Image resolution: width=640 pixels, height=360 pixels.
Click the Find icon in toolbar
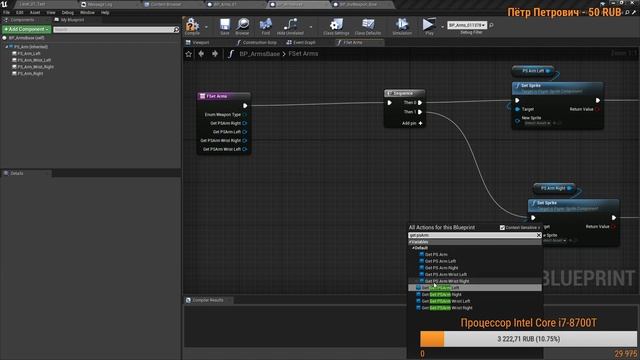point(266,24)
